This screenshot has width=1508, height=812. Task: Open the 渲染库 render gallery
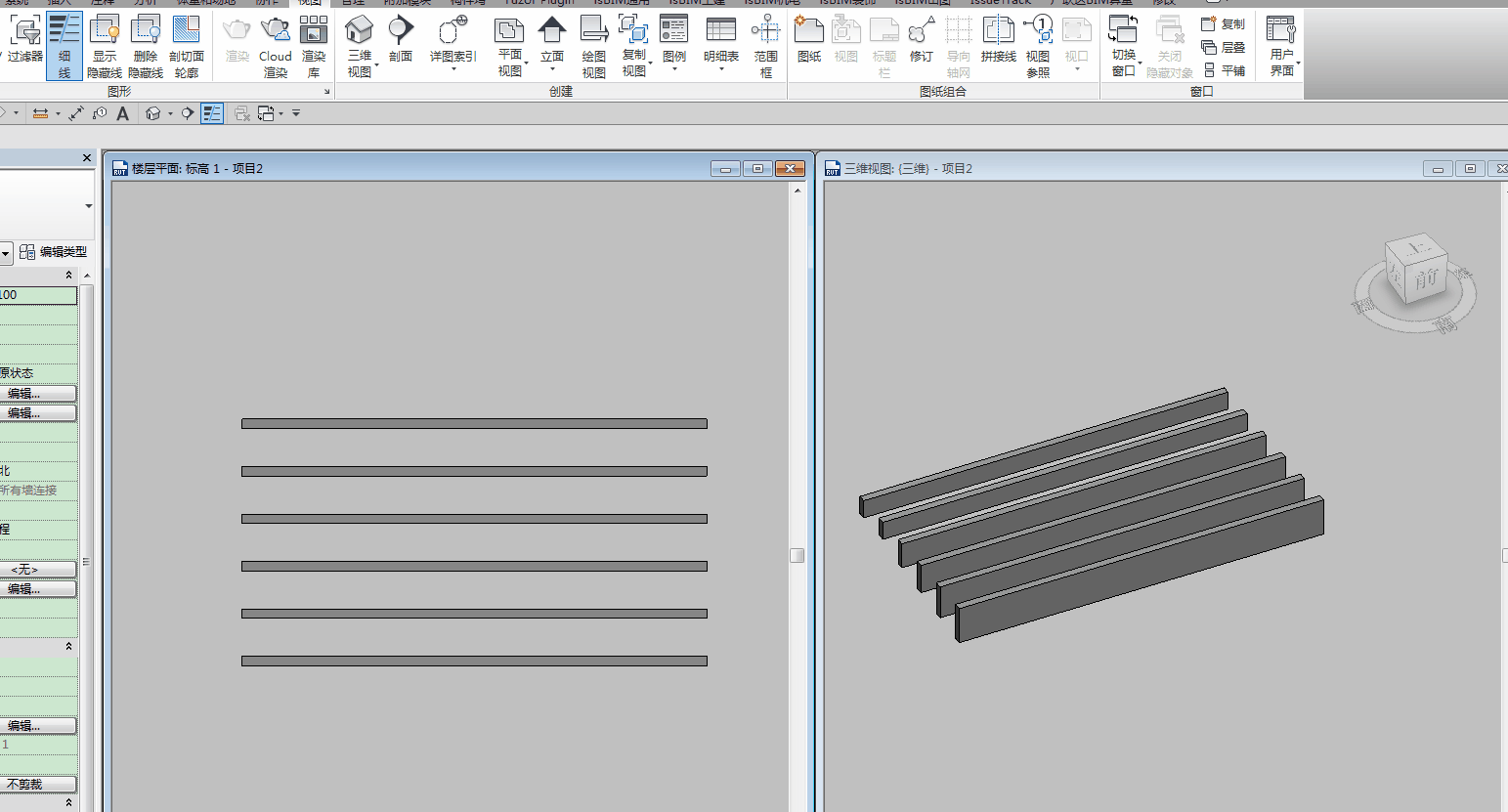[x=314, y=46]
